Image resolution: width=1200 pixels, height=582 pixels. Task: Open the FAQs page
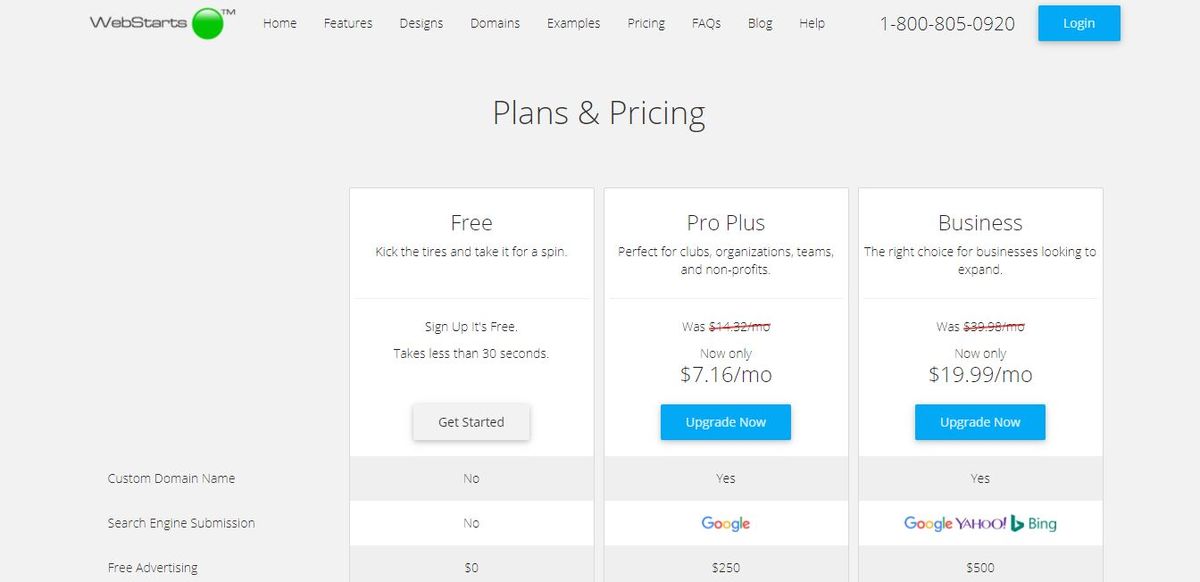706,23
